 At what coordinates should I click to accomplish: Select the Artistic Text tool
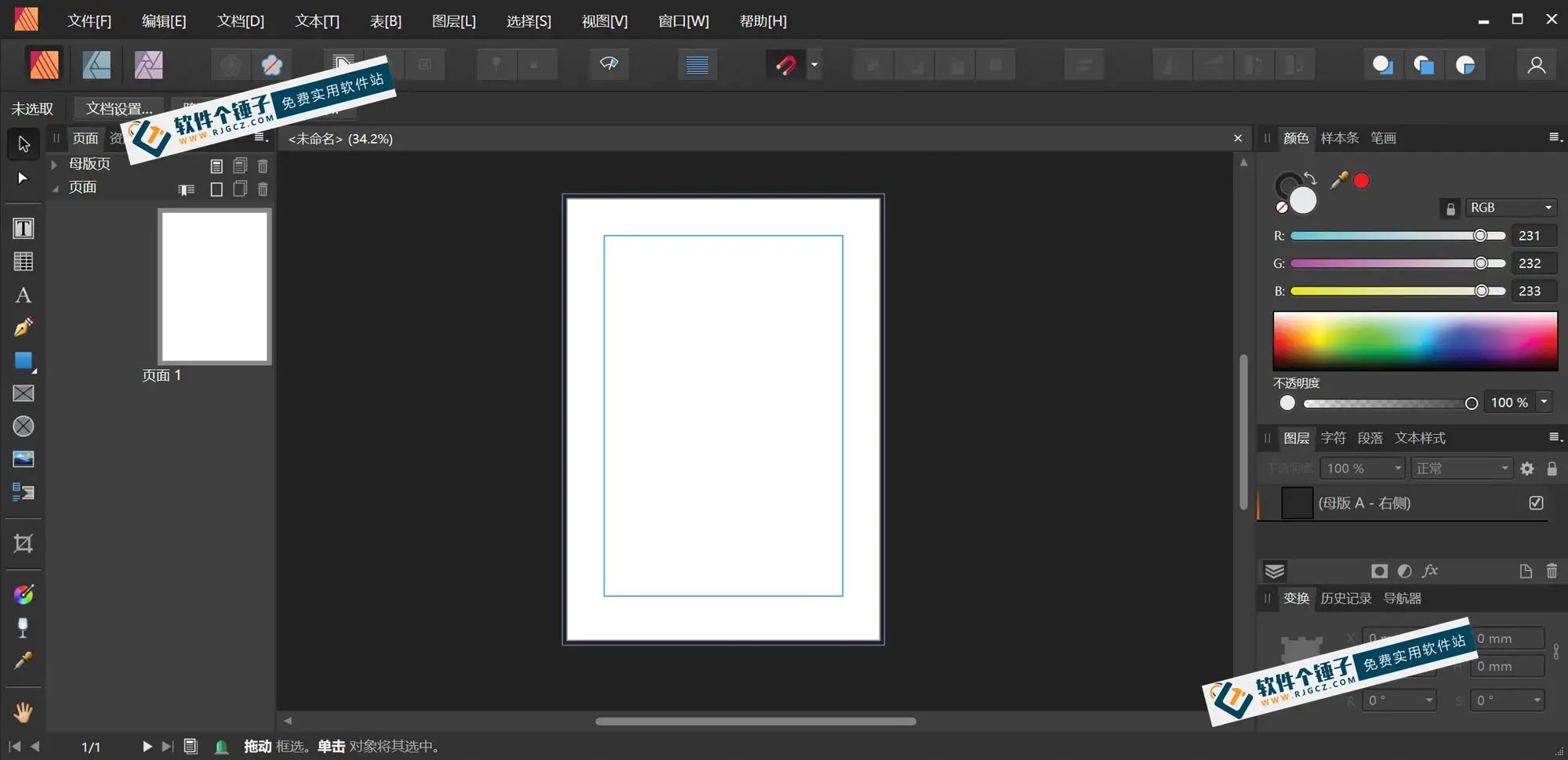tap(23, 295)
